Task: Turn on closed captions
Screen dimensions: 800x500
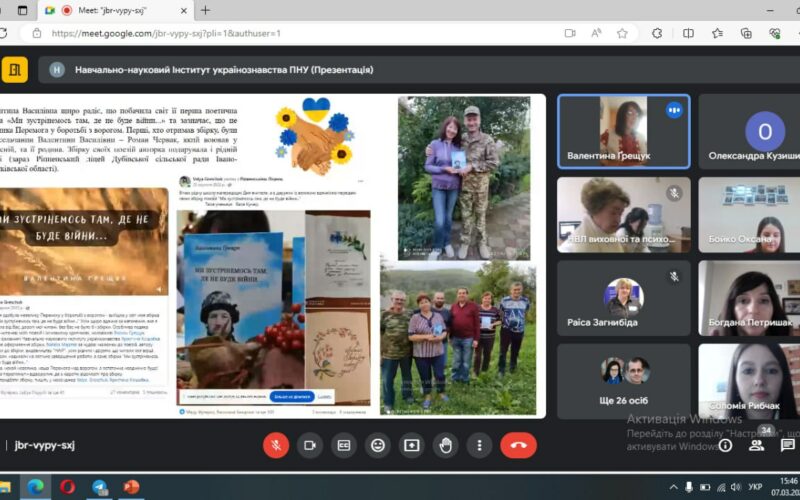Action: pos(344,445)
